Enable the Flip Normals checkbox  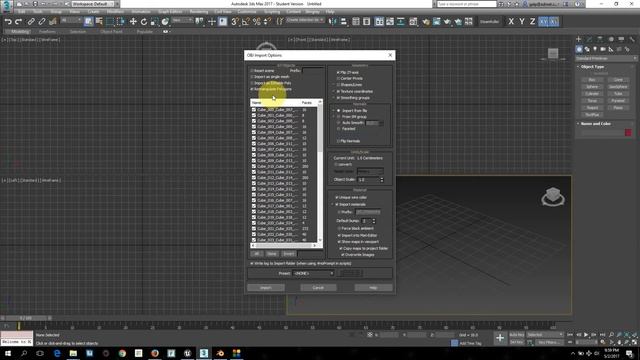338,141
